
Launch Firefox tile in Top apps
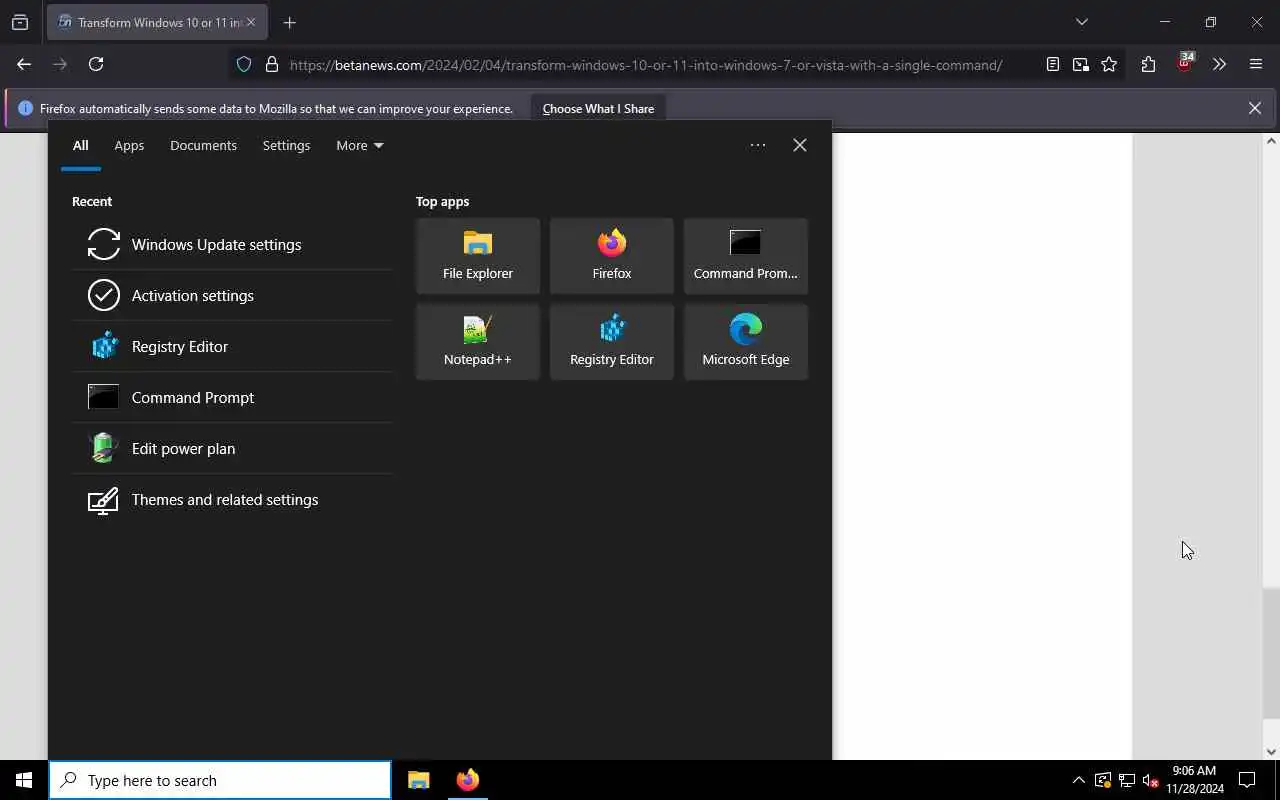tap(612, 256)
